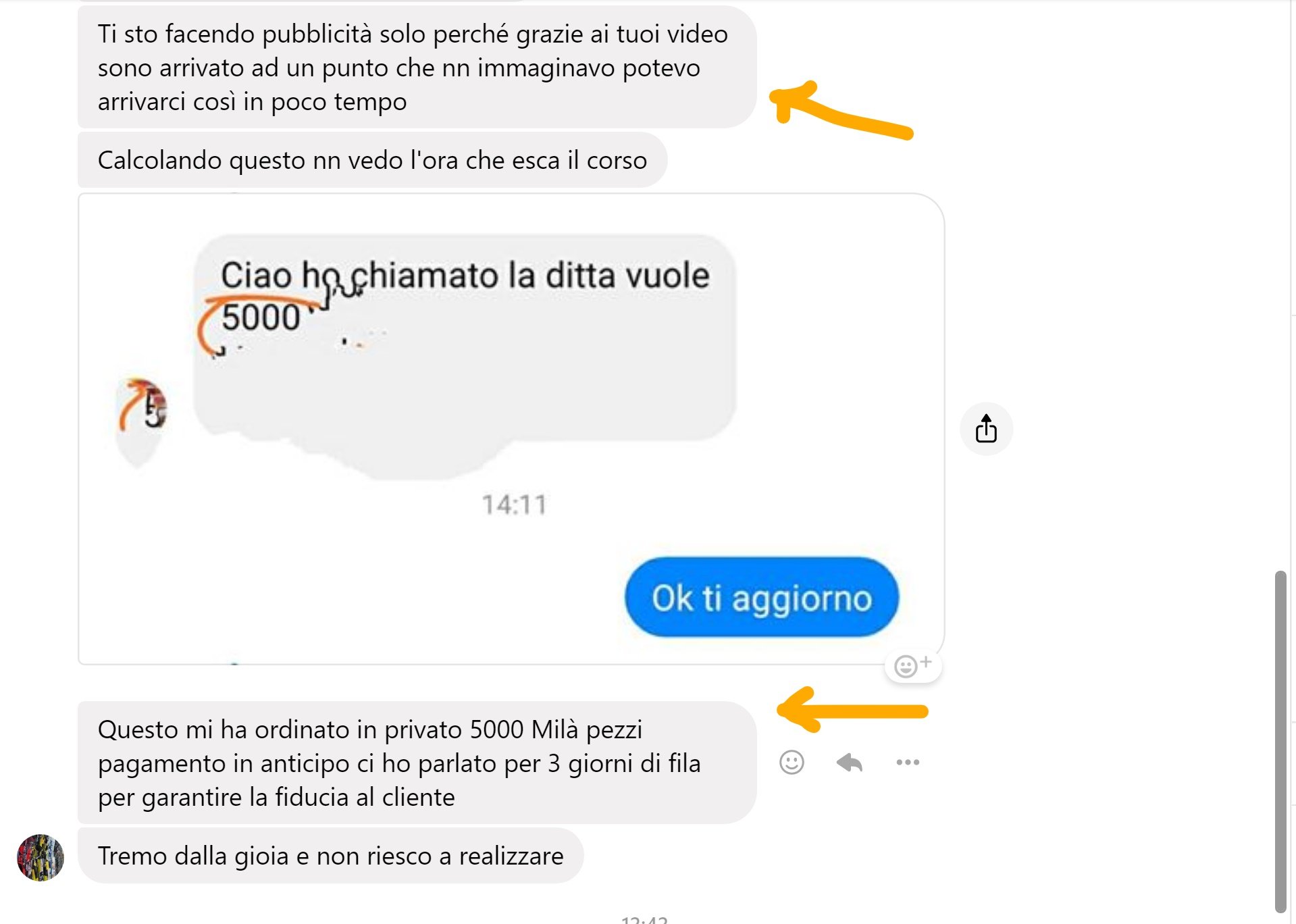Click the orange arrow pointing at the top message
The width and height of the screenshot is (1296, 924).
pyautogui.click(x=841, y=110)
